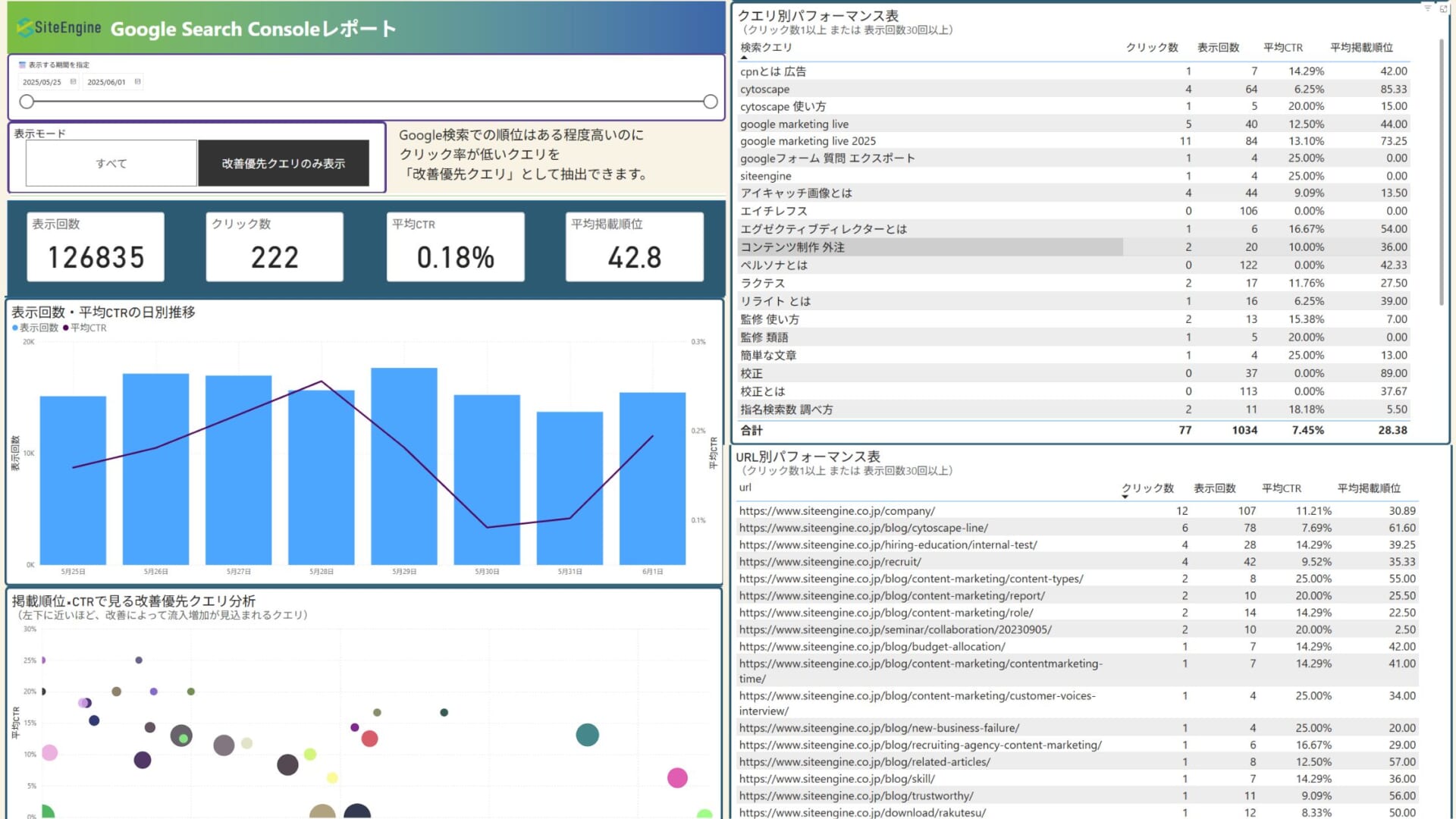
Task: Select the コンテンツ制作 外注 query row
Action: pos(1074,247)
